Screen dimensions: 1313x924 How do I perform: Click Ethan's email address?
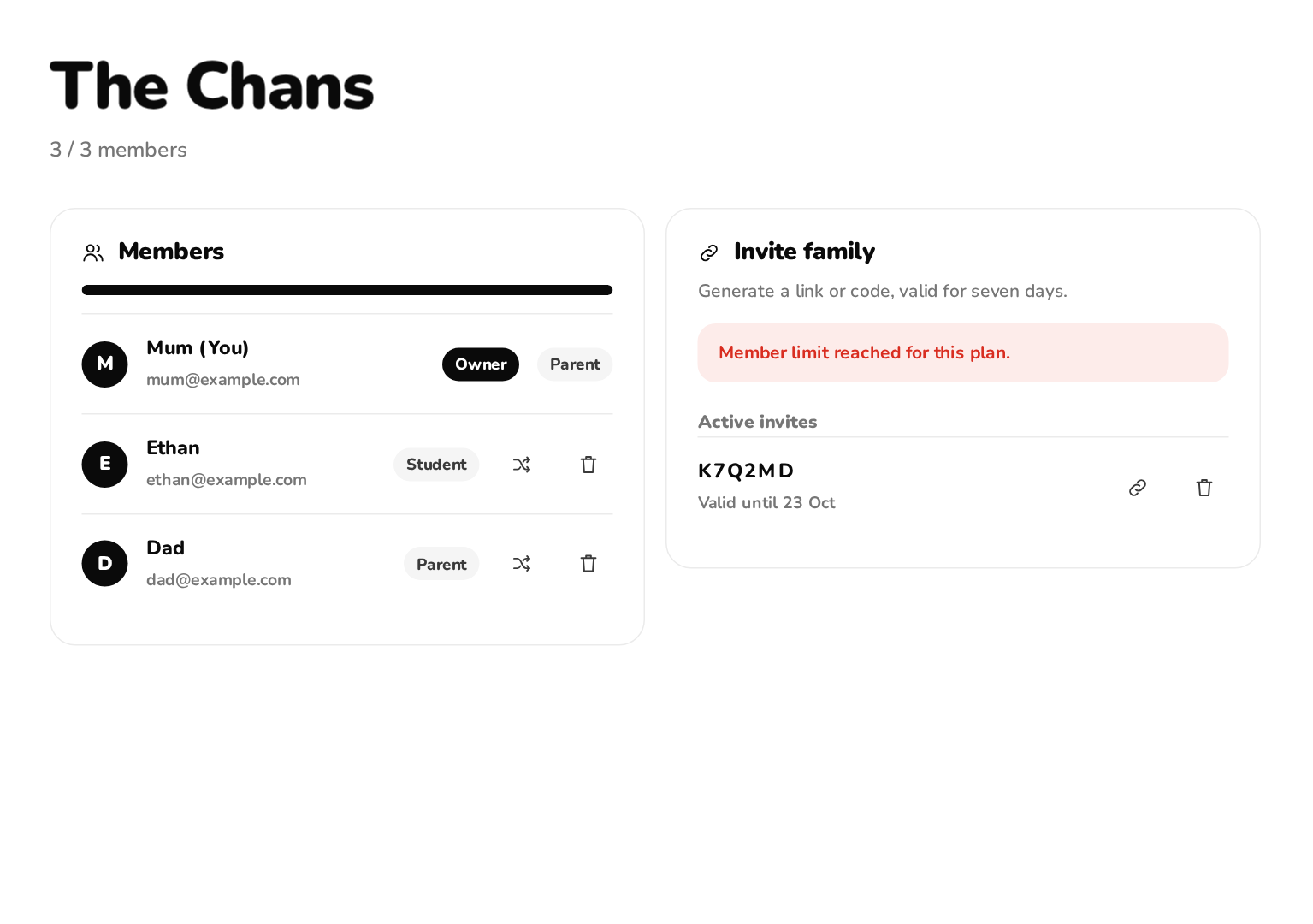pyautogui.click(x=227, y=480)
